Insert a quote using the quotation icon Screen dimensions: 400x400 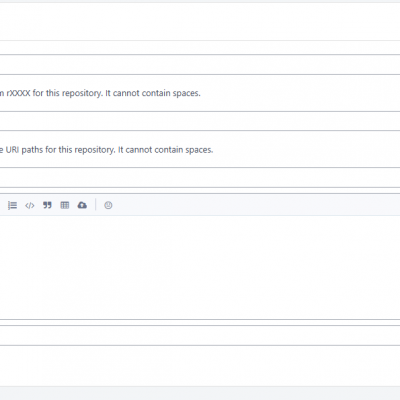(47, 205)
